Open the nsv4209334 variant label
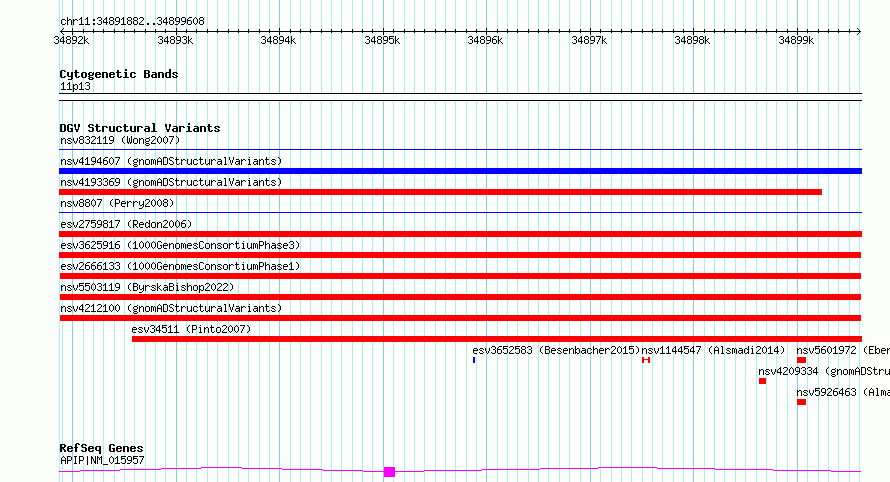 [824, 371]
